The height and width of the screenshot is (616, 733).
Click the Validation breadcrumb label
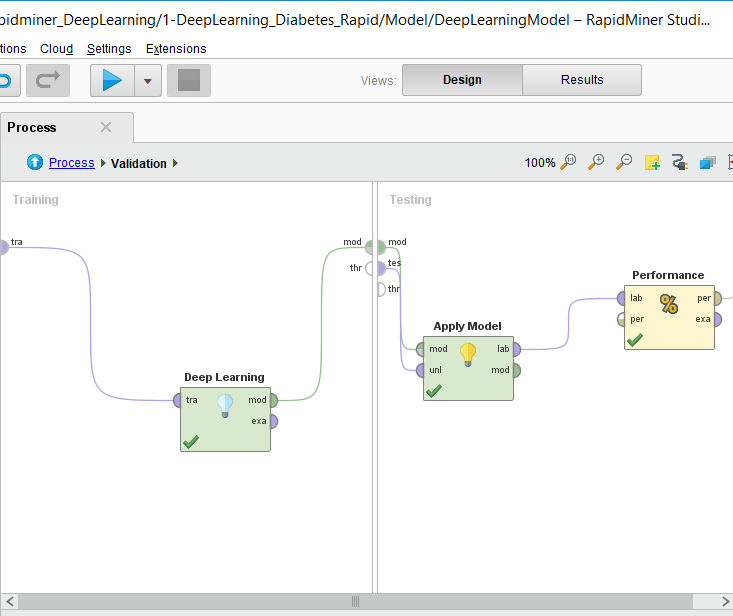[139, 164]
